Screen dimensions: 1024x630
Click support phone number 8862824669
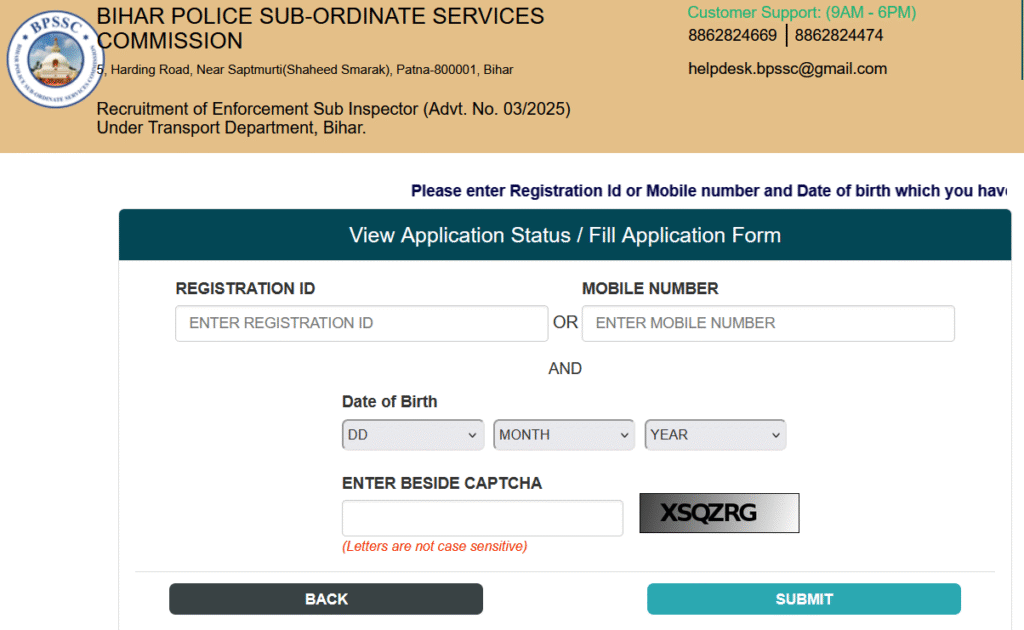coord(732,35)
